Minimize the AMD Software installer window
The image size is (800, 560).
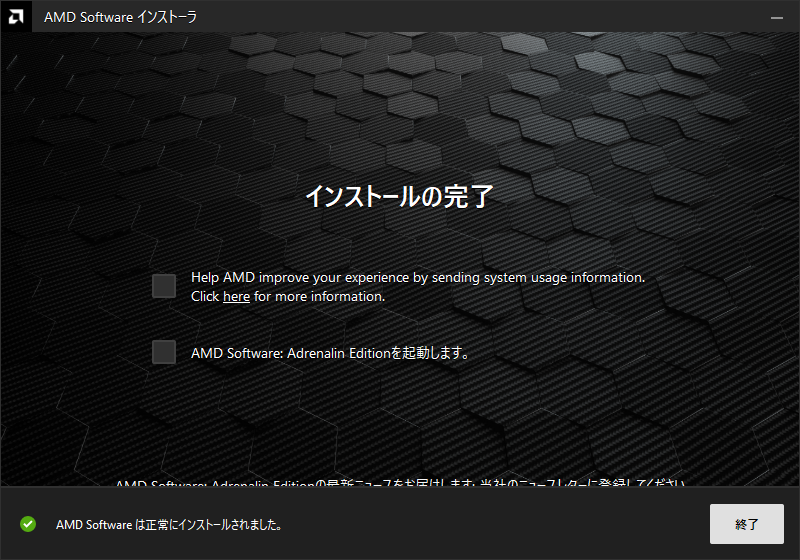pos(777,17)
